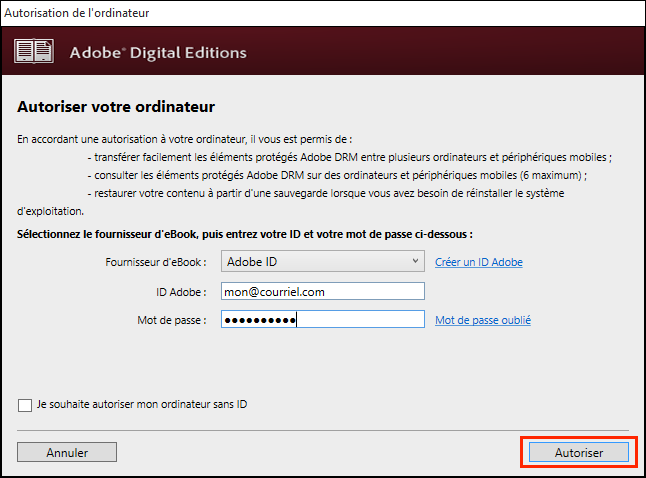Viewport: 646px width, 478px height.
Task: Open the "Créer un ID Adobe" link
Action: [x=478, y=262]
